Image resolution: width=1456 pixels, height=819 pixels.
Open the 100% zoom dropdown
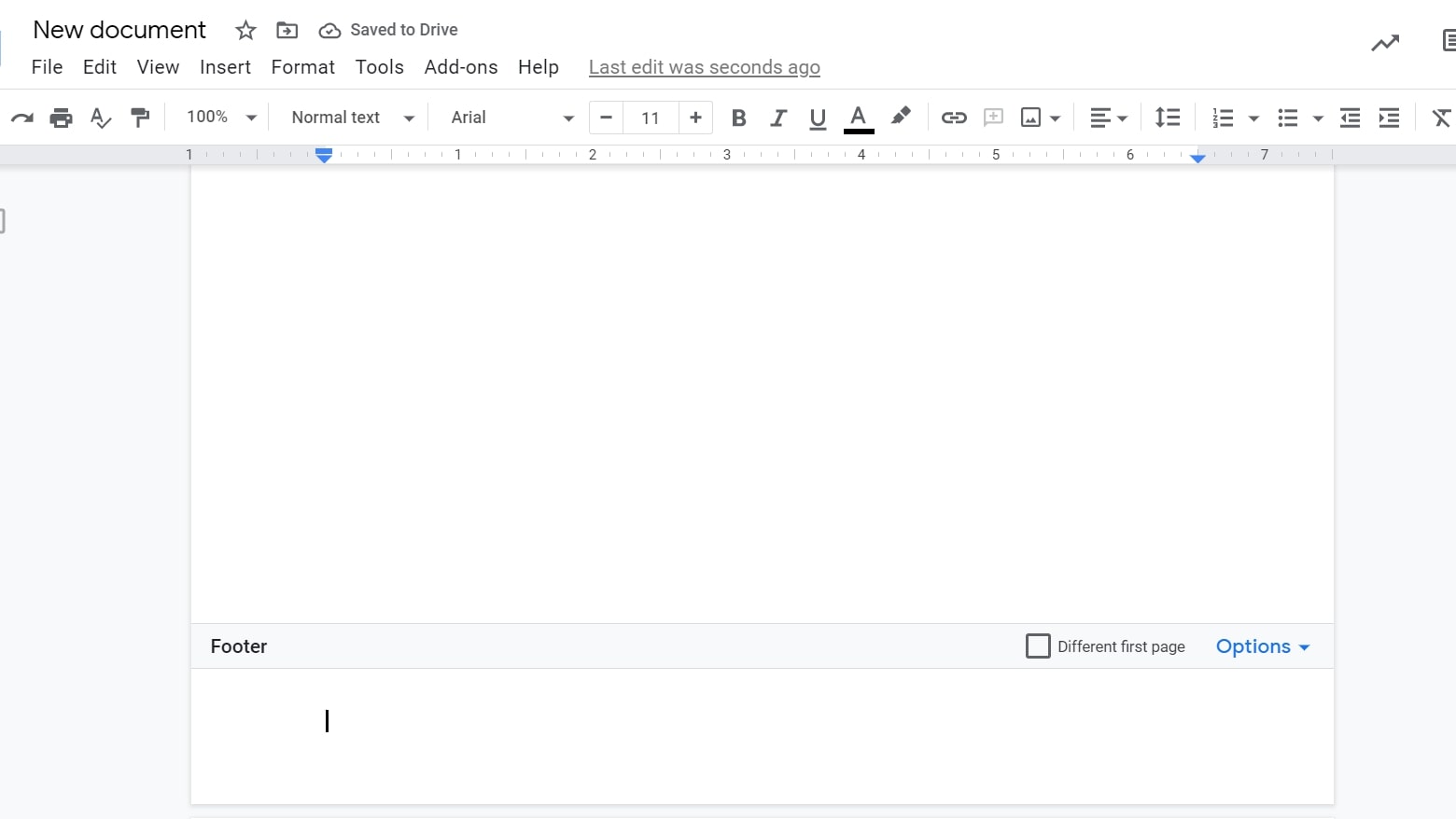coord(221,118)
